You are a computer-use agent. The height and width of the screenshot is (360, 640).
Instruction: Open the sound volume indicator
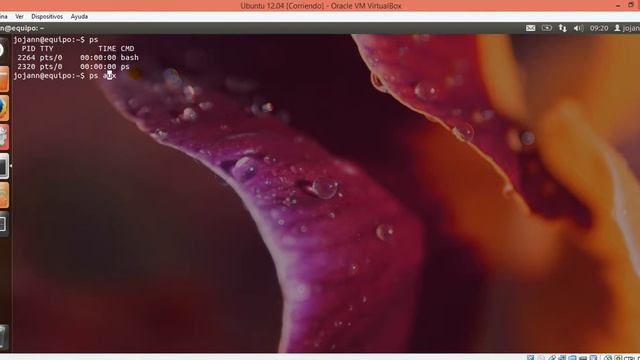tap(578, 28)
